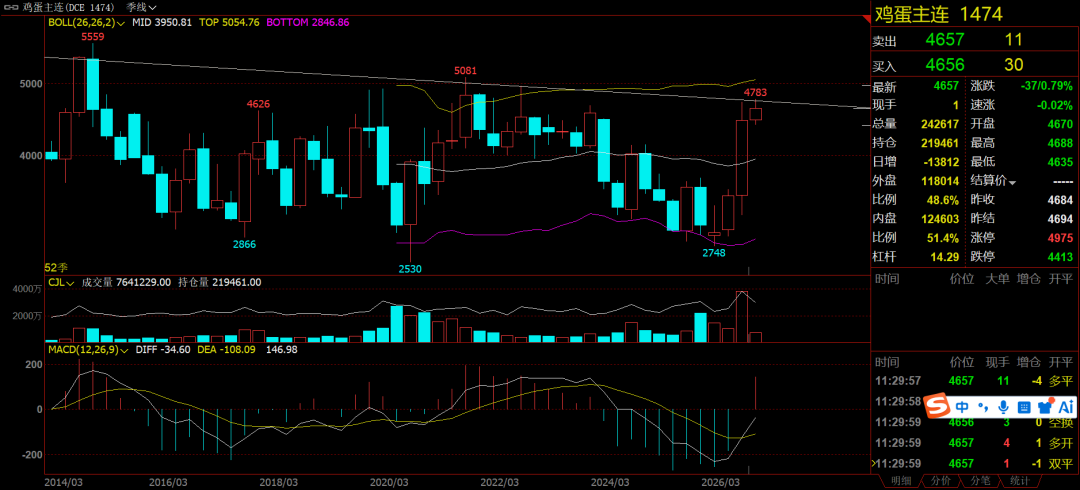Image resolution: width=1080 pixels, height=490 pixels.
Task: Click the 4626 price label
Action: coord(258,104)
